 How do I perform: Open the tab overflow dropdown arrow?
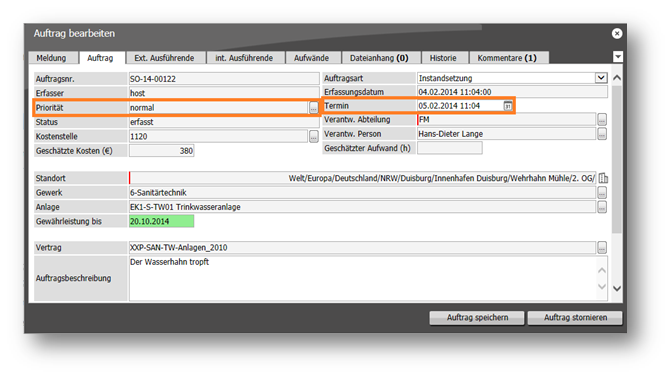point(618,57)
